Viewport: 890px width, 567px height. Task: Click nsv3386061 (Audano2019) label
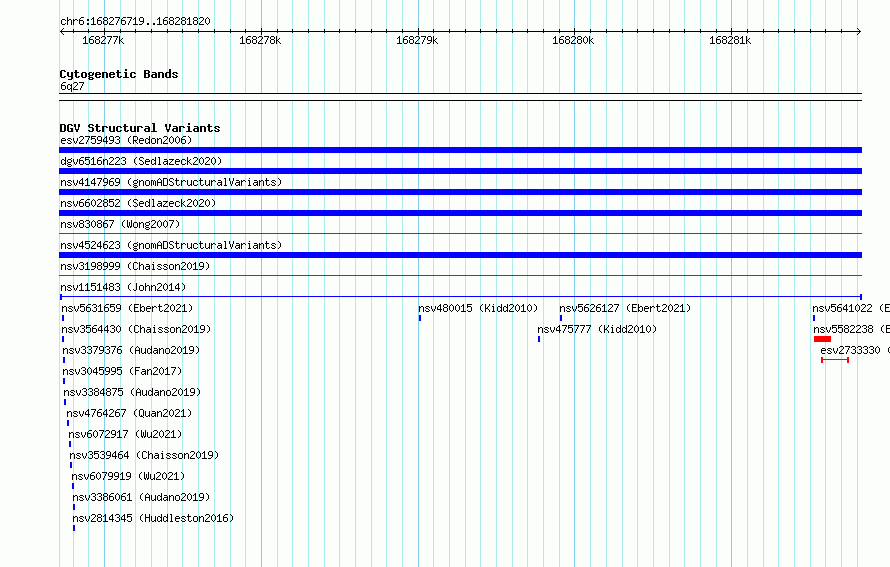(x=141, y=497)
